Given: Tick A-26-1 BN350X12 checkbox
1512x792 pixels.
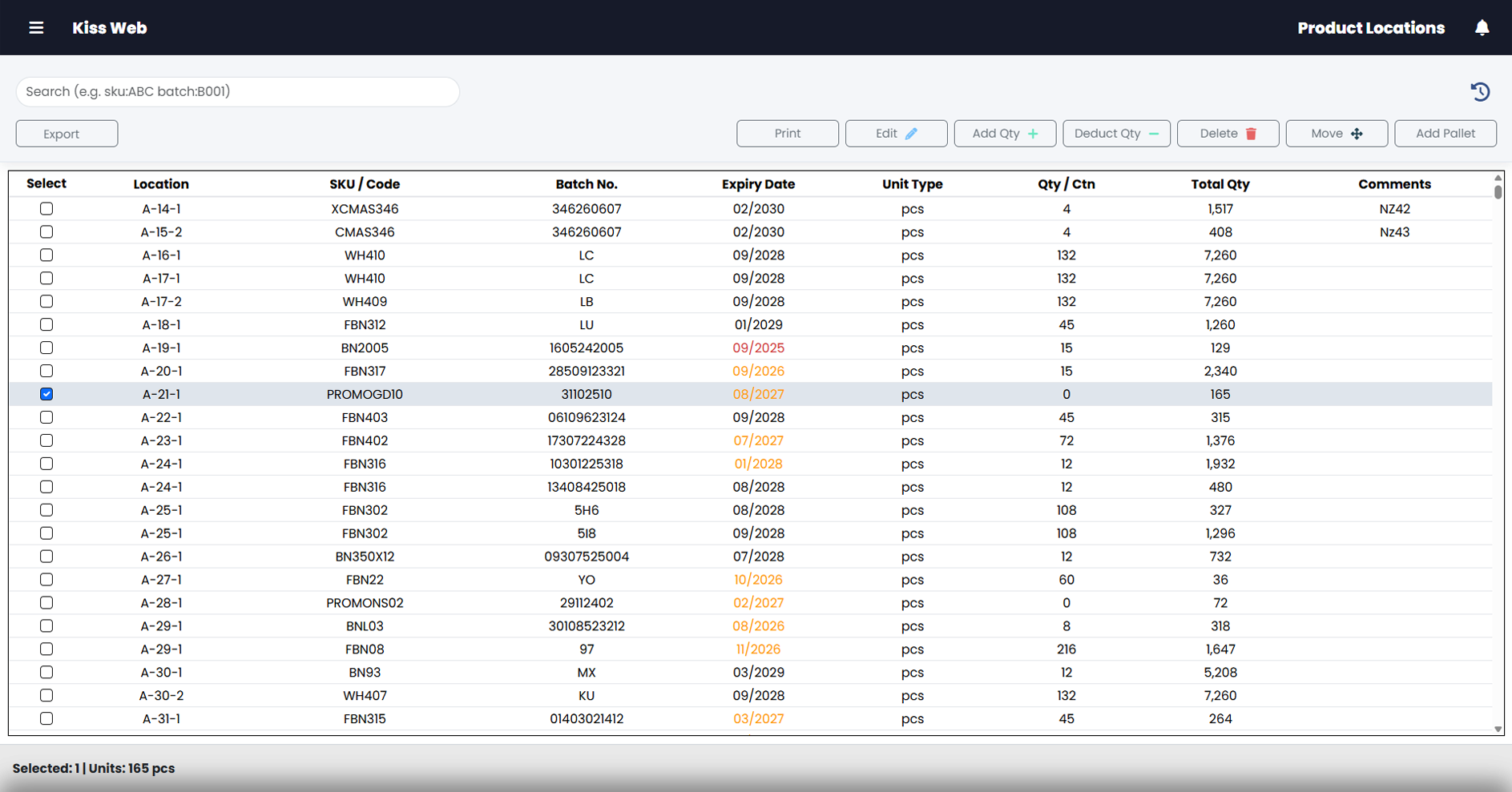Looking at the screenshot, I should 46,557.
